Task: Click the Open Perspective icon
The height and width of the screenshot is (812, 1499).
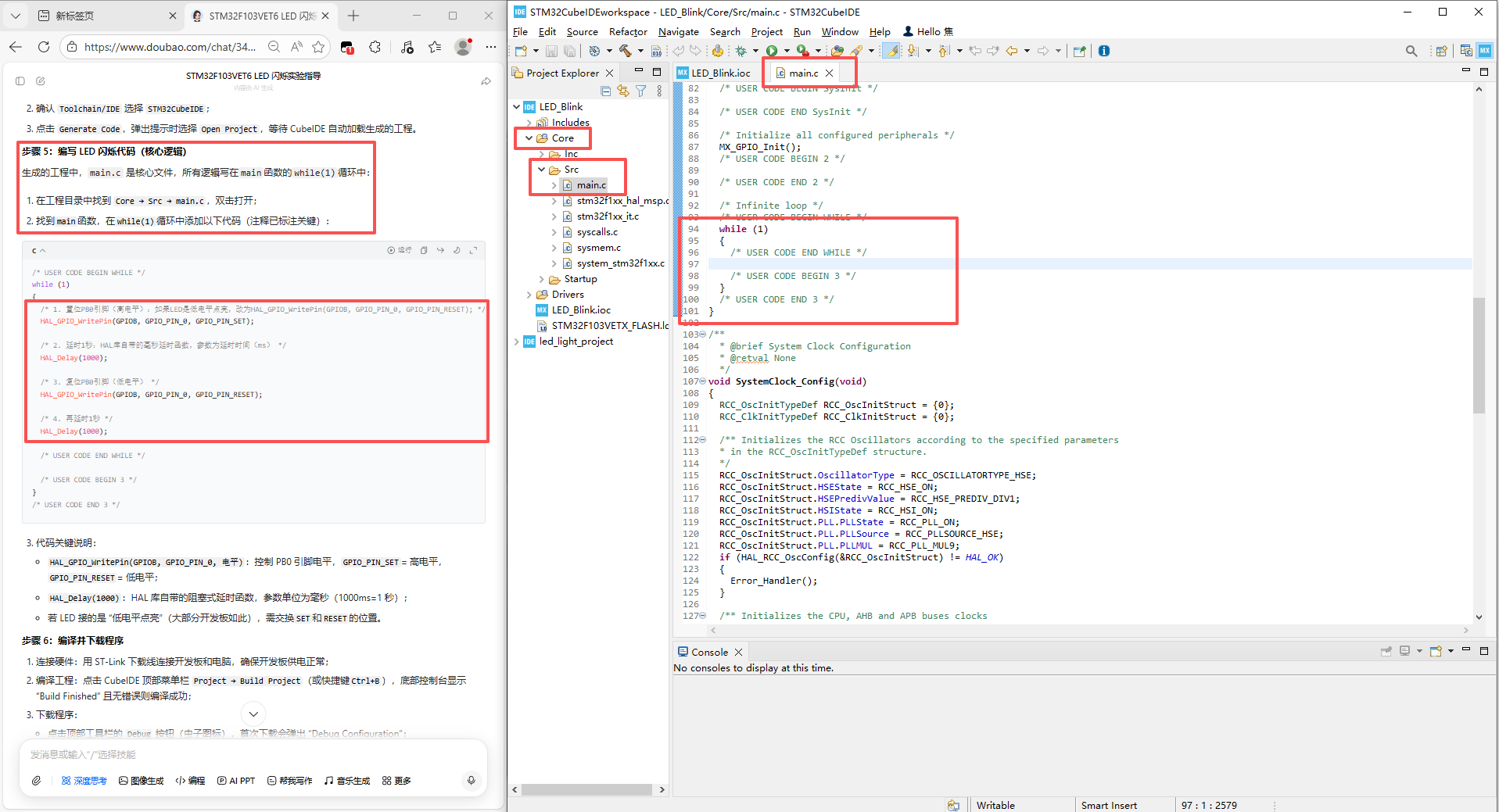Action: click(x=1441, y=51)
